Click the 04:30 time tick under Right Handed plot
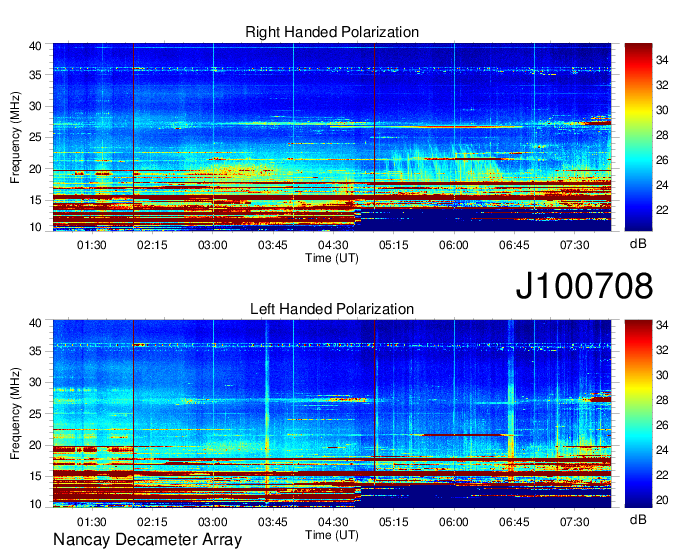The width and height of the screenshot is (680, 552). 333,245
